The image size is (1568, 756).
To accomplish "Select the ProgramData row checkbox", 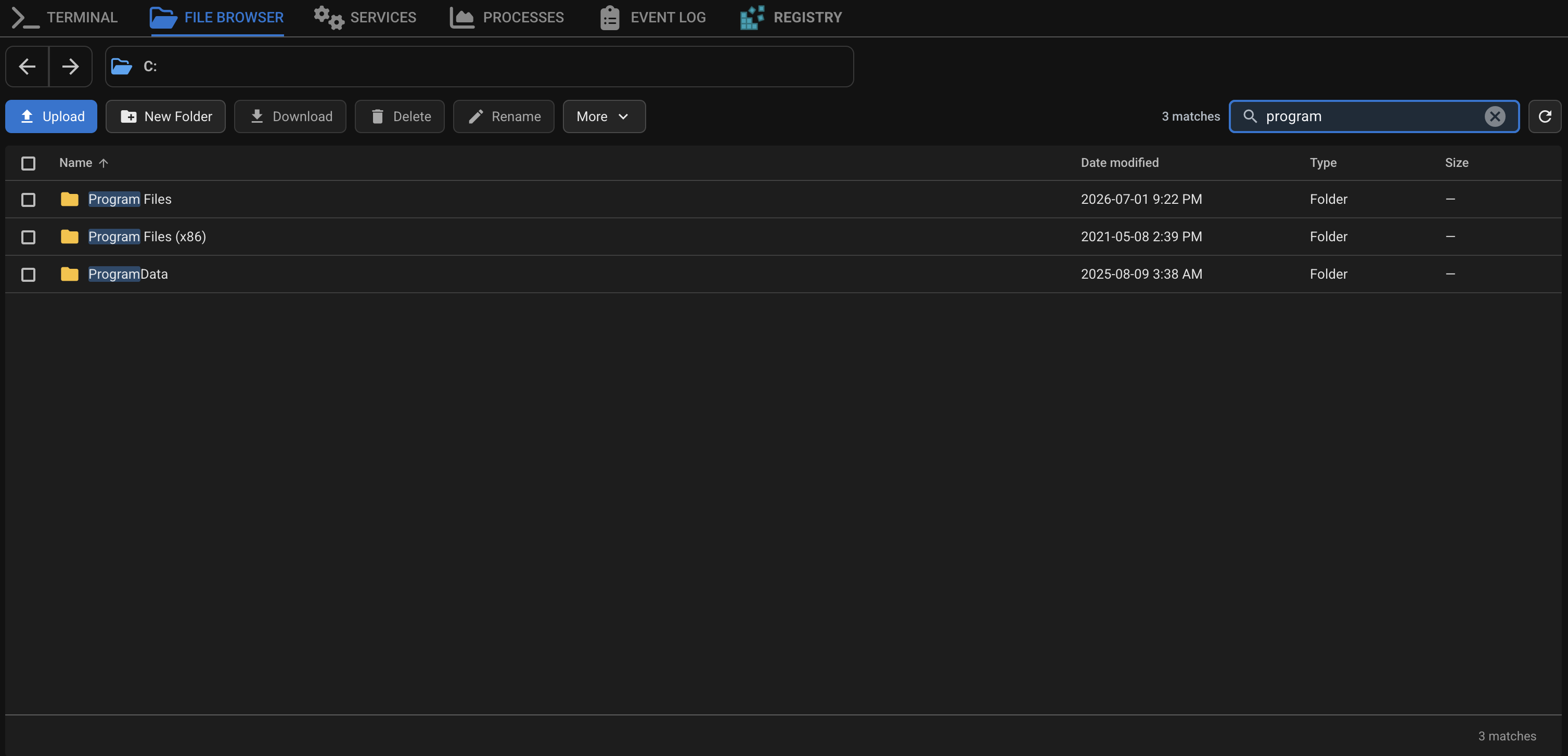I will 28,275.
